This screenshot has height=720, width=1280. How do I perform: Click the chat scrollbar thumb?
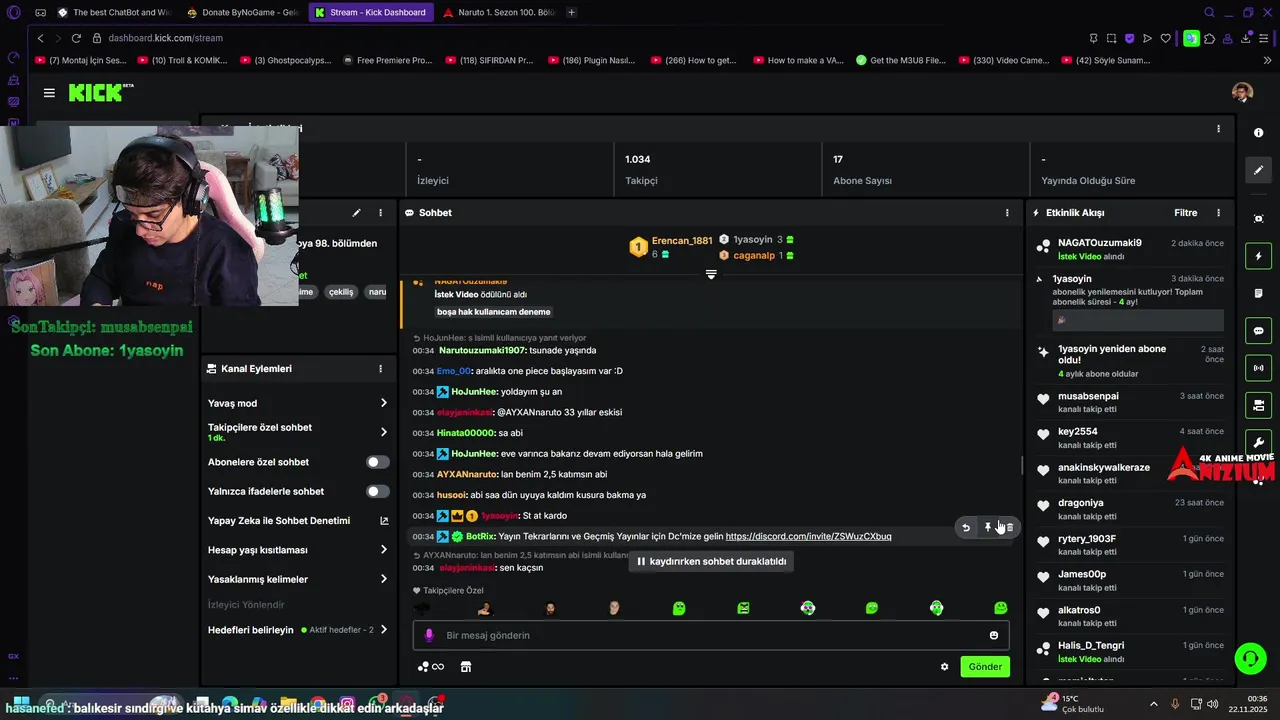pyautogui.click(x=1021, y=466)
